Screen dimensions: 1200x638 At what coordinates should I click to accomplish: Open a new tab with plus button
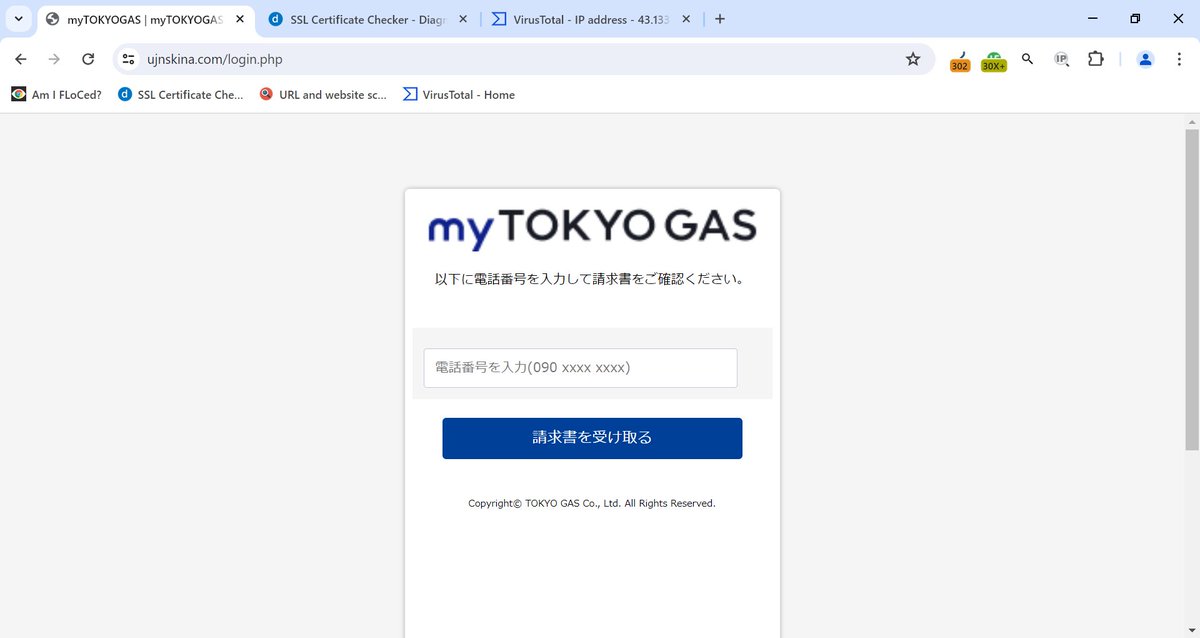tap(720, 19)
